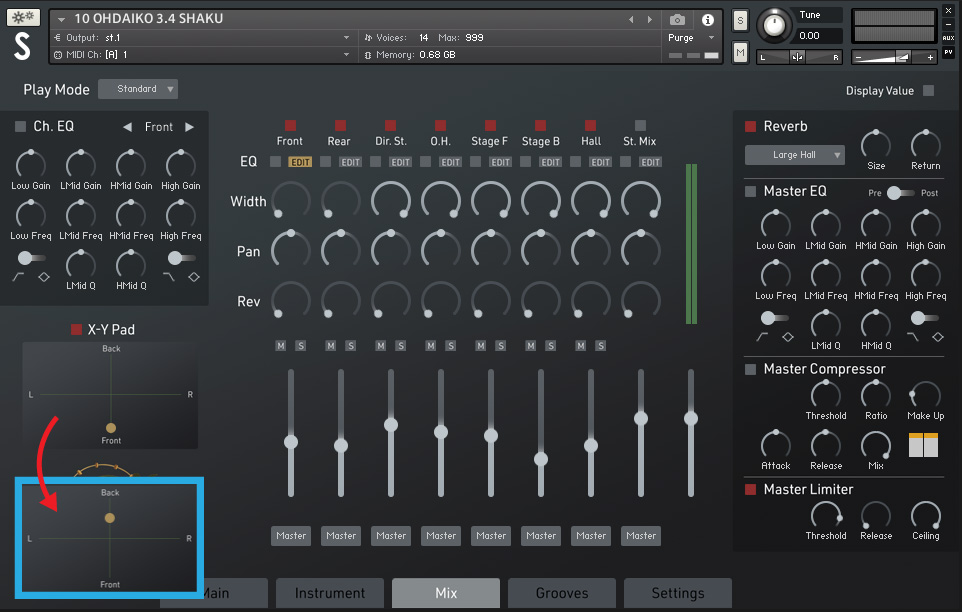
Task: Click the Stage B channel volume fader
Action: [541, 459]
